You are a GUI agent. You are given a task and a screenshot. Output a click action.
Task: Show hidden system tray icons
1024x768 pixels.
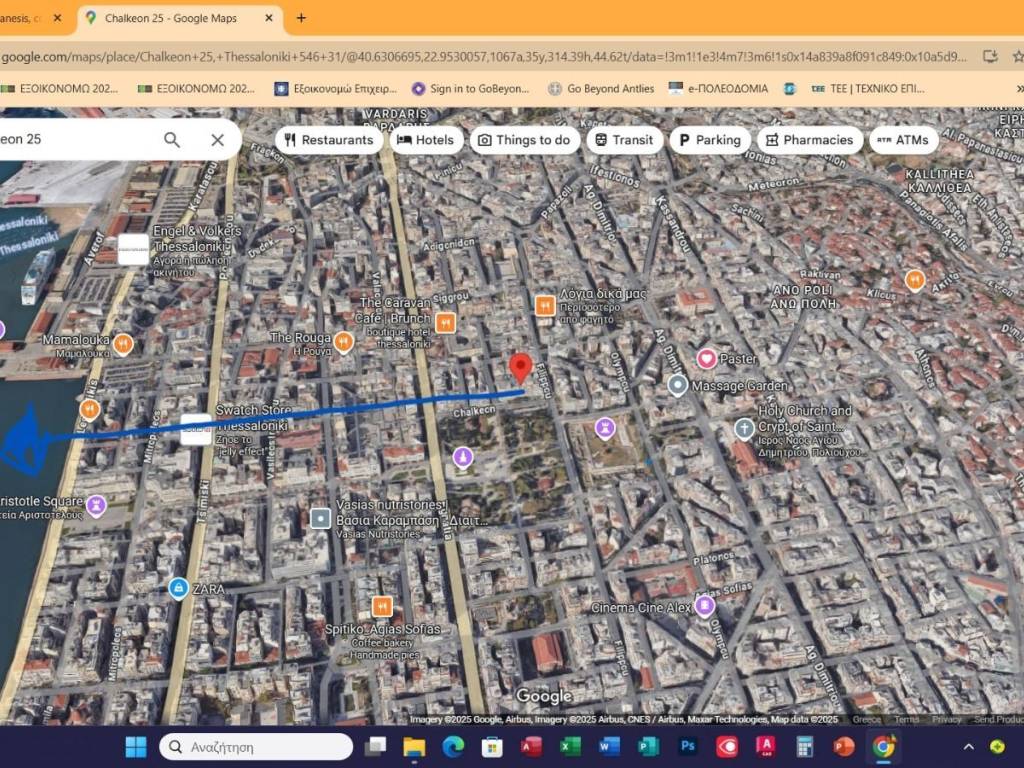(968, 747)
